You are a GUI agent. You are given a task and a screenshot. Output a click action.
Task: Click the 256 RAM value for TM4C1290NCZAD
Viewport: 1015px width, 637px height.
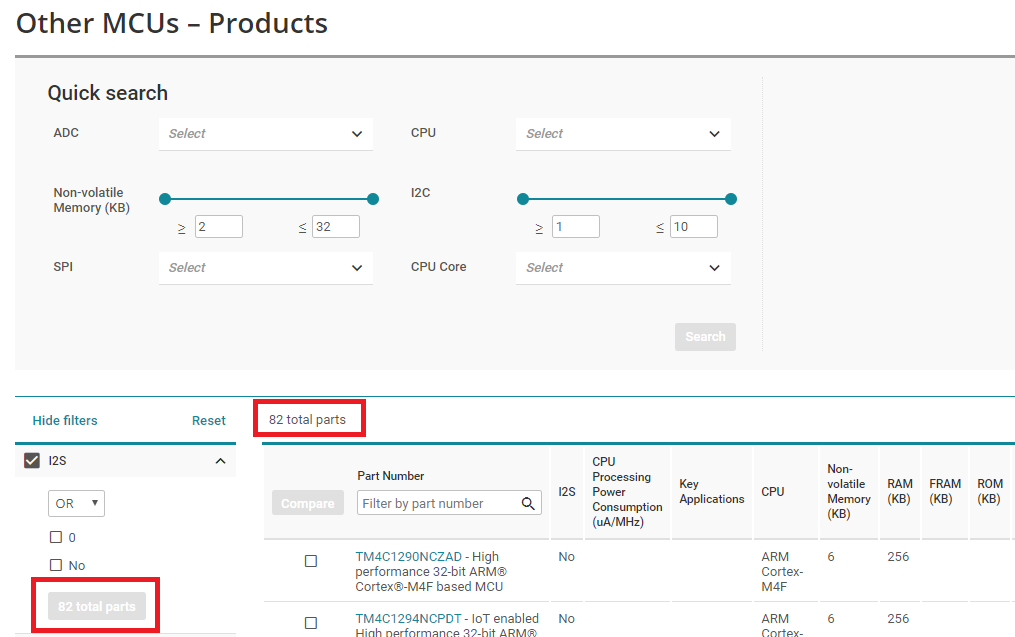coord(898,557)
